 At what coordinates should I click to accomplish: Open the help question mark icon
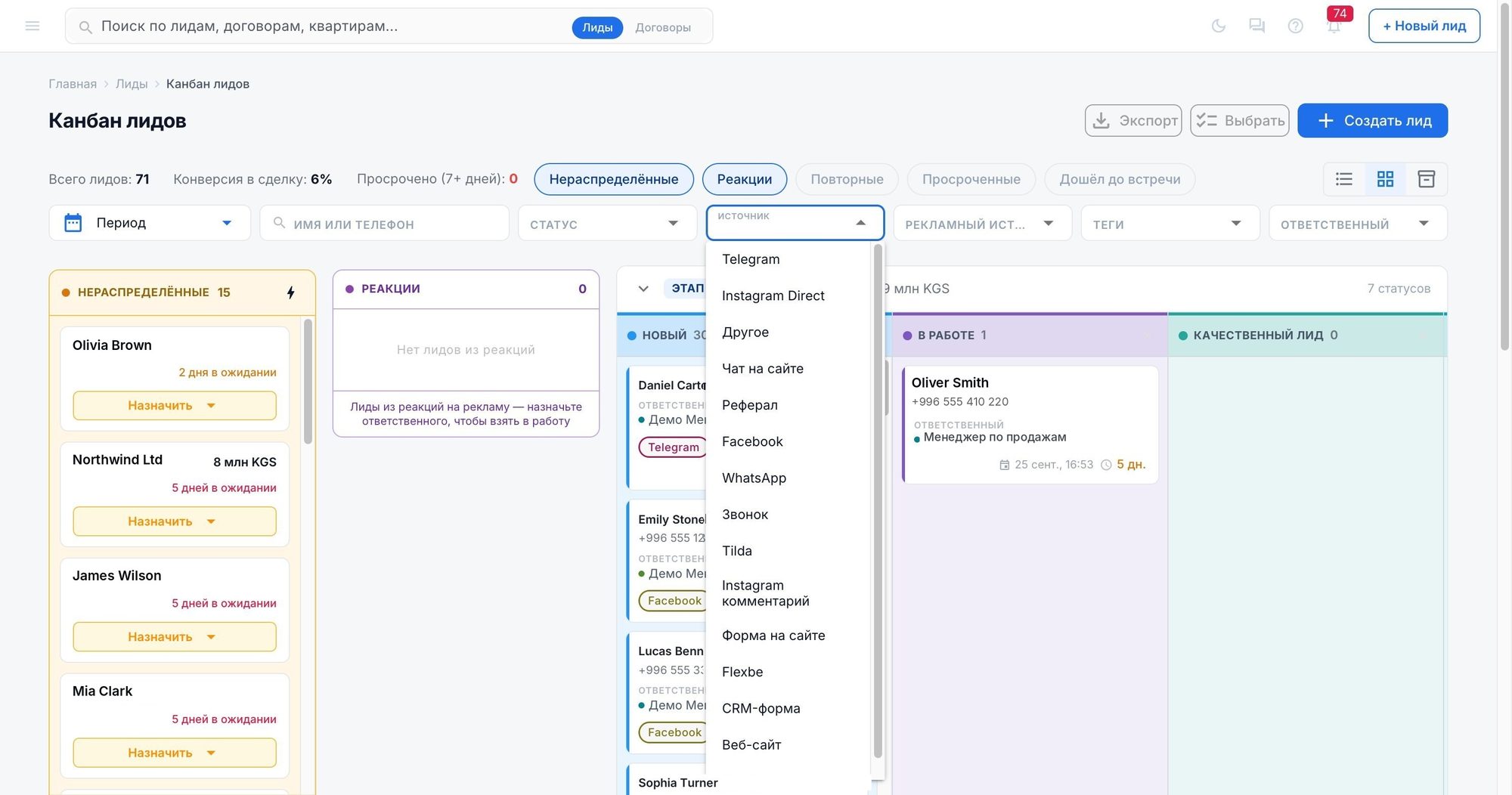tap(1296, 26)
